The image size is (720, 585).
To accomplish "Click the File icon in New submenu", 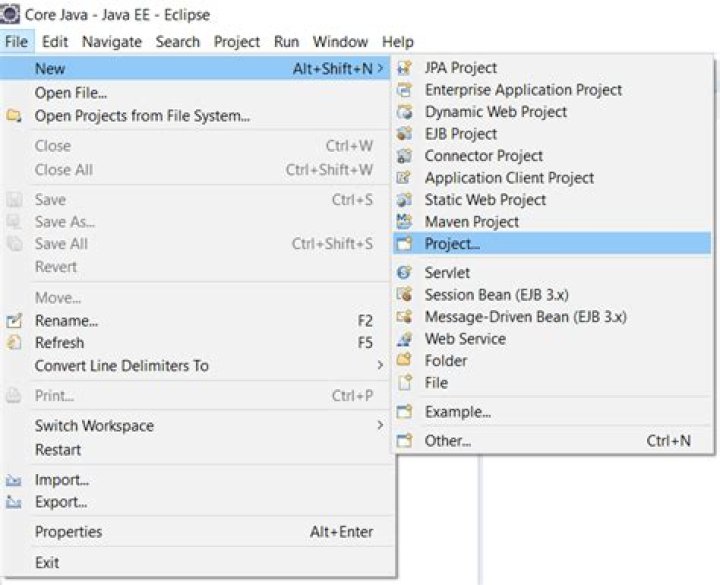I will (x=405, y=382).
